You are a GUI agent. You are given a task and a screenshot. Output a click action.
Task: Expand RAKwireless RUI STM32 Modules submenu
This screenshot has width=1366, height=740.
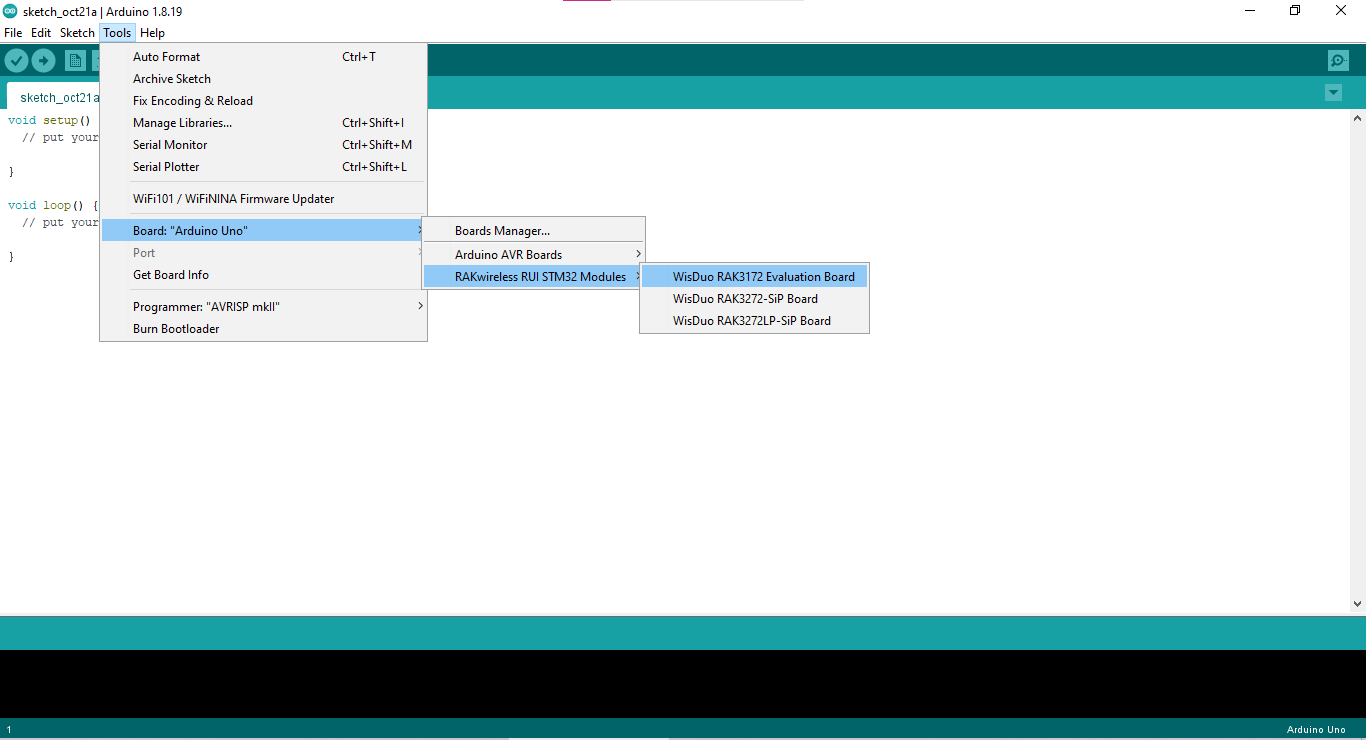[x=534, y=277]
